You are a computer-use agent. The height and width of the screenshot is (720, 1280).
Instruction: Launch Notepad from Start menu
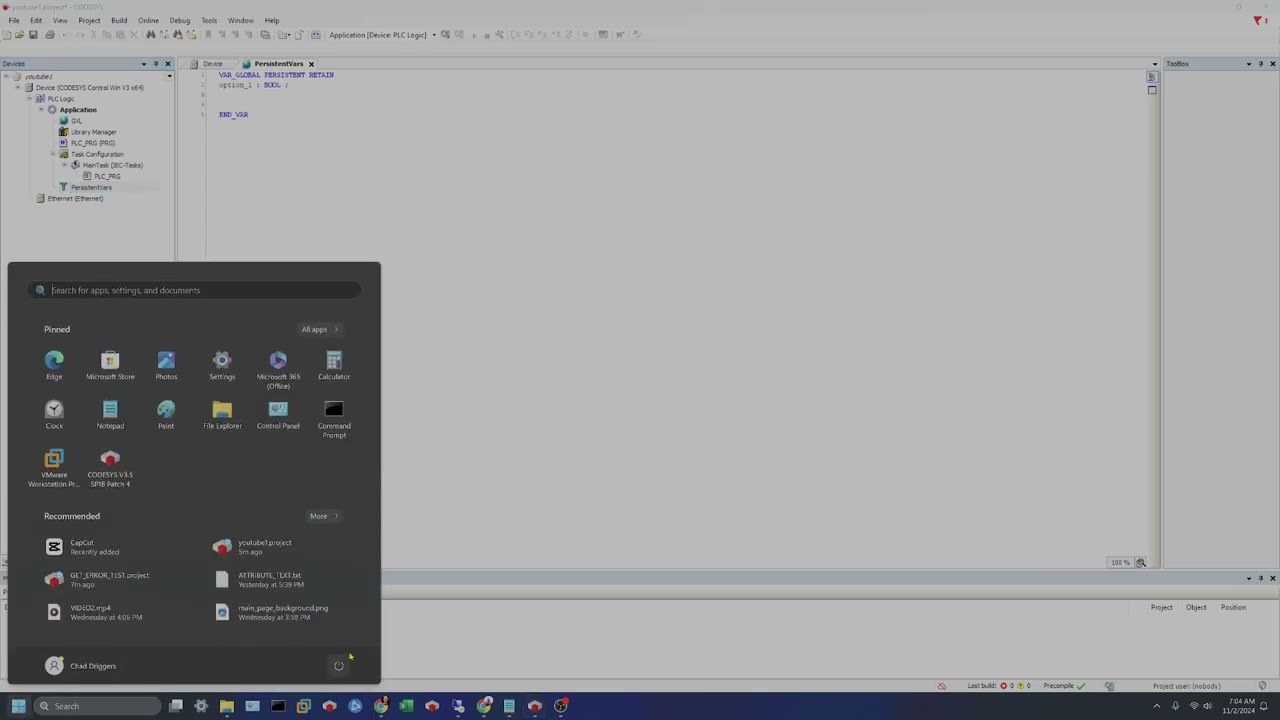[110, 414]
